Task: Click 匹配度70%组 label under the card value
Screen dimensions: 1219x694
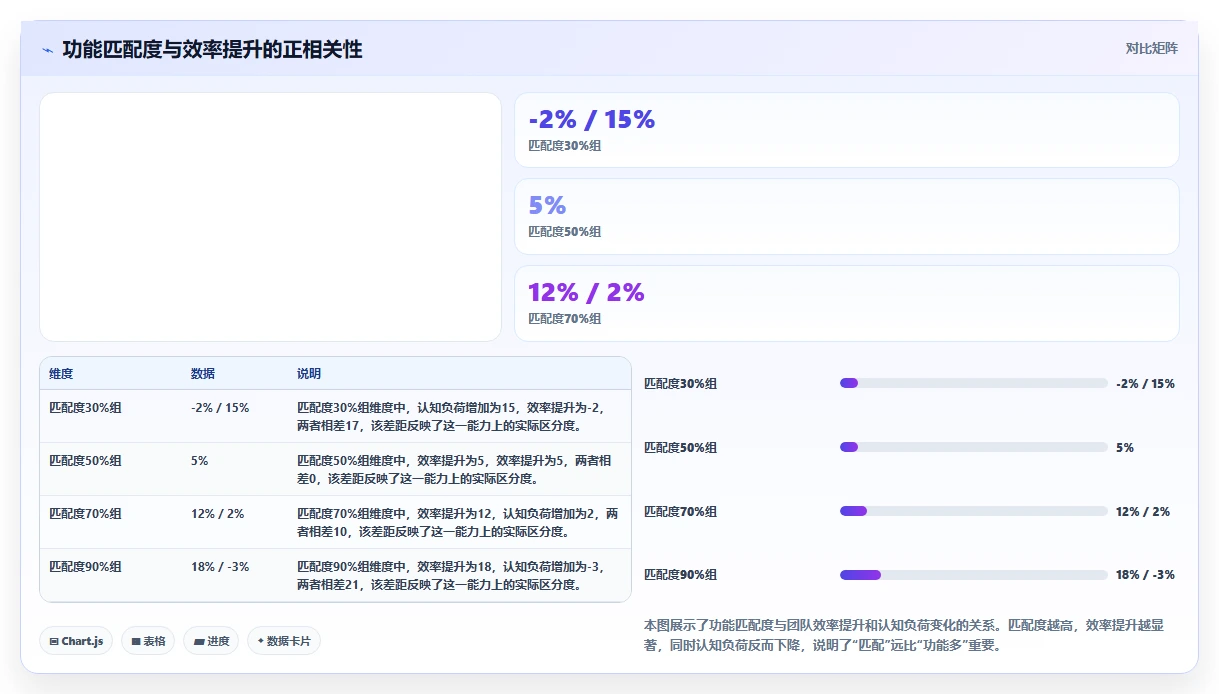Action: click(x=565, y=319)
